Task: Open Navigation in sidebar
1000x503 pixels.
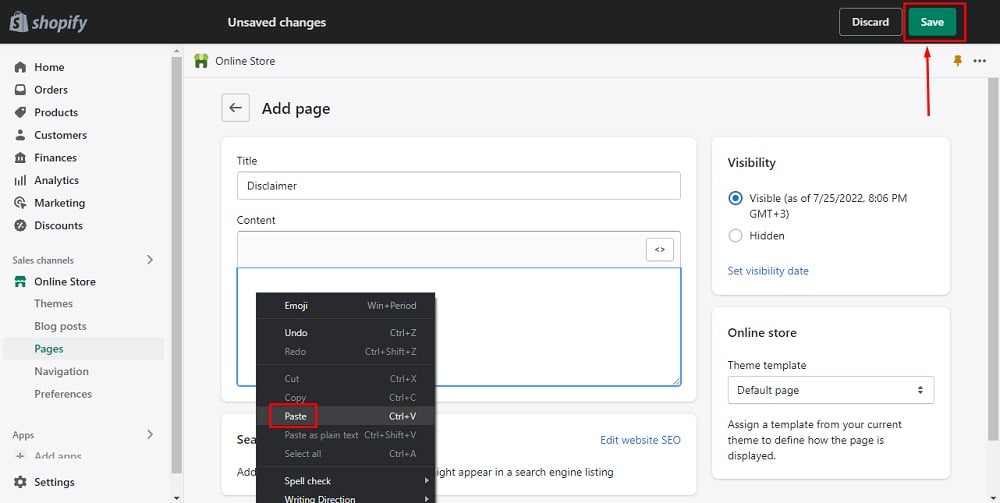Action: tap(62, 371)
